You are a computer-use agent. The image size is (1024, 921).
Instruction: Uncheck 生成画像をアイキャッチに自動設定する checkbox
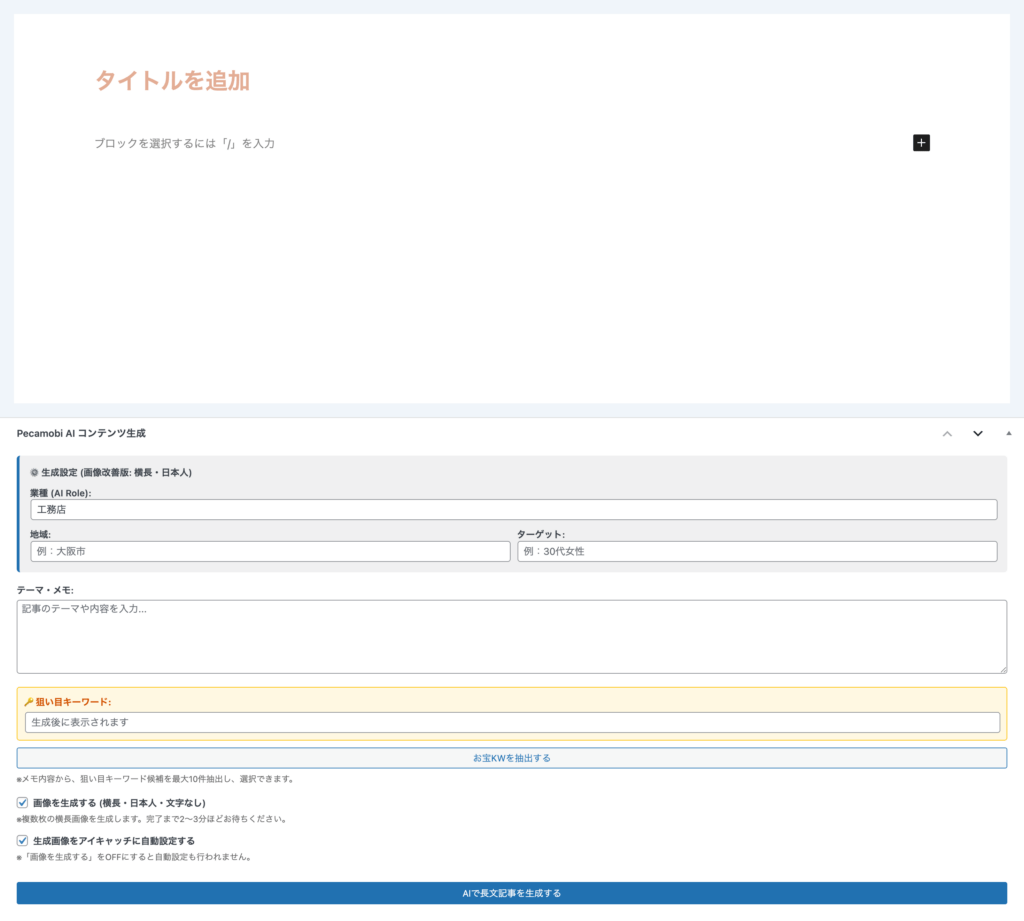[23, 841]
